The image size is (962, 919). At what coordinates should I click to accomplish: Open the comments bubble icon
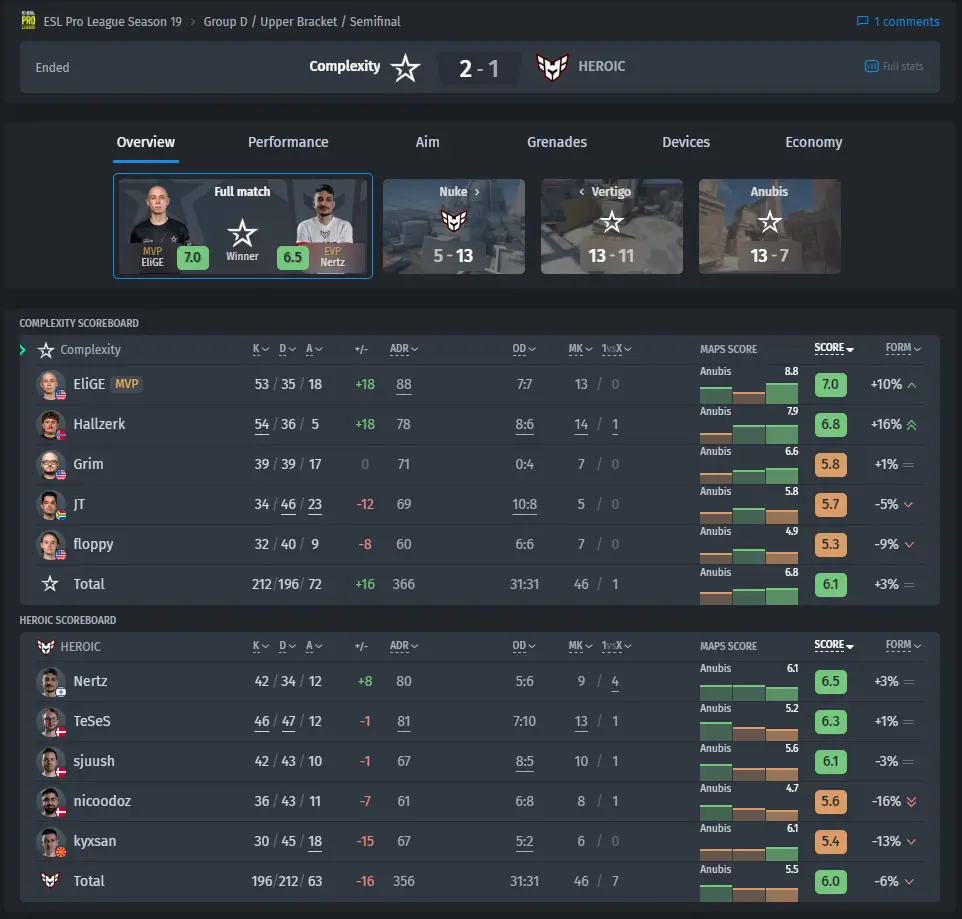coord(862,21)
